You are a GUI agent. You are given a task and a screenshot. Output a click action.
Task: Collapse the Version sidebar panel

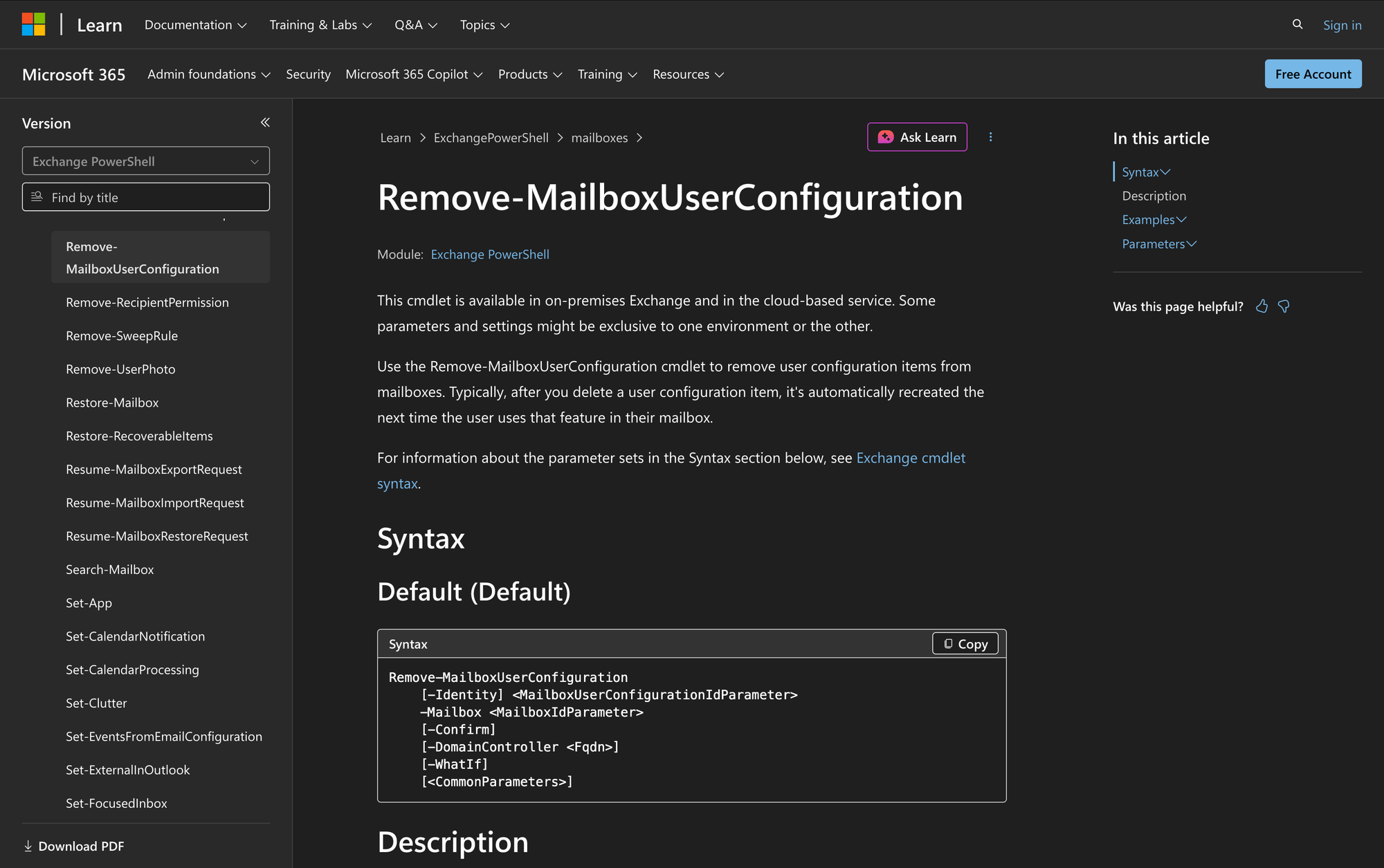tap(265, 122)
